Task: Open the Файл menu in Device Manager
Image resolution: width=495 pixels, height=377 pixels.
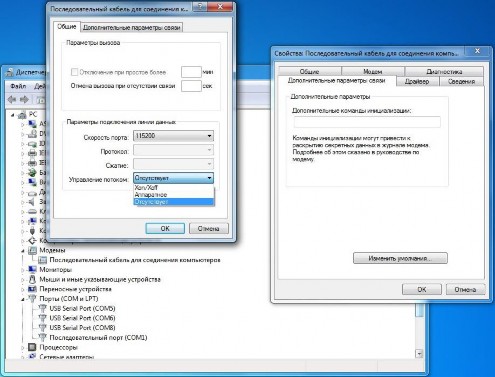Action: 18,86
